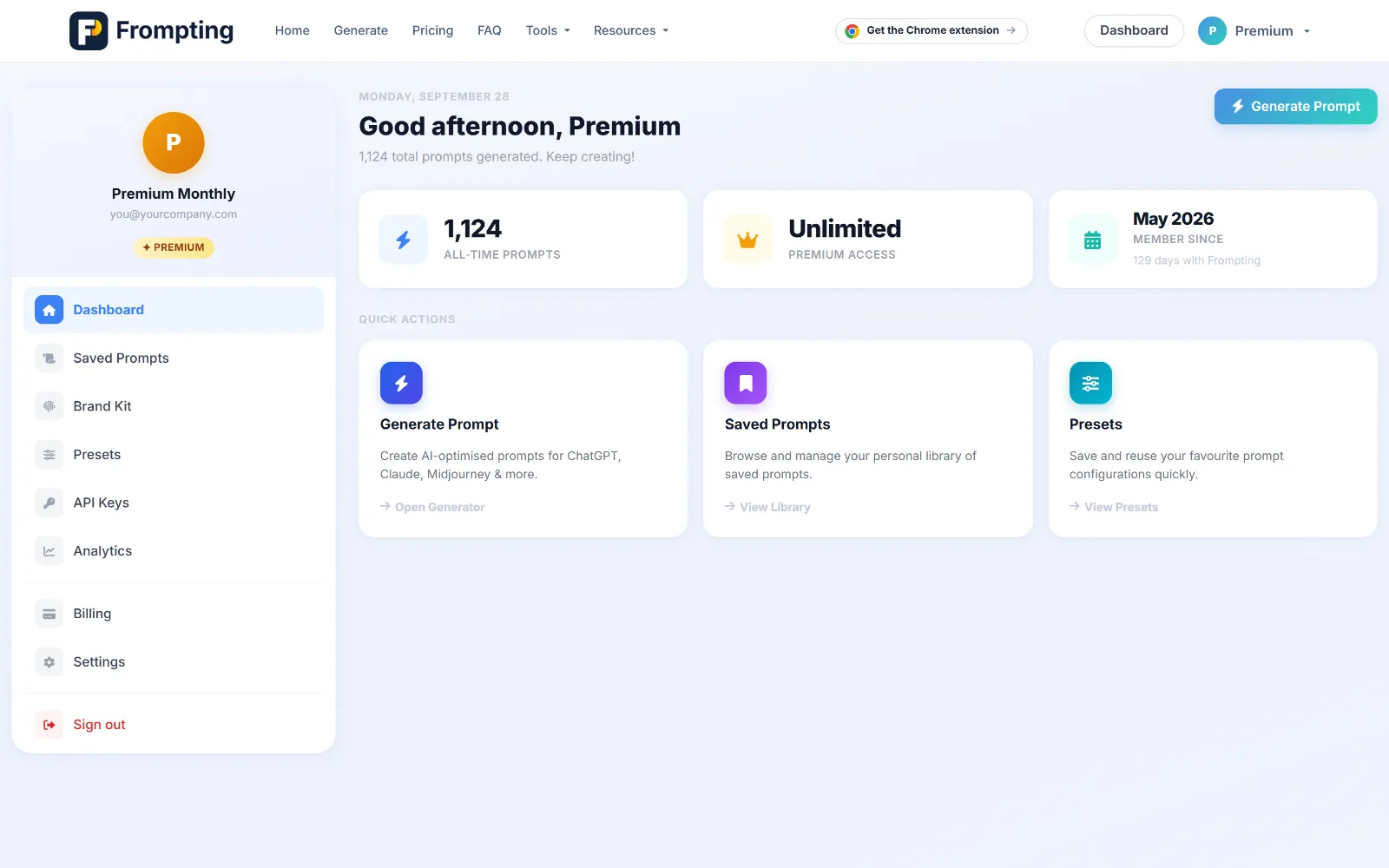Click the Settings gear icon
This screenshot has width=1389, height=868.
(x=49, y=662)
